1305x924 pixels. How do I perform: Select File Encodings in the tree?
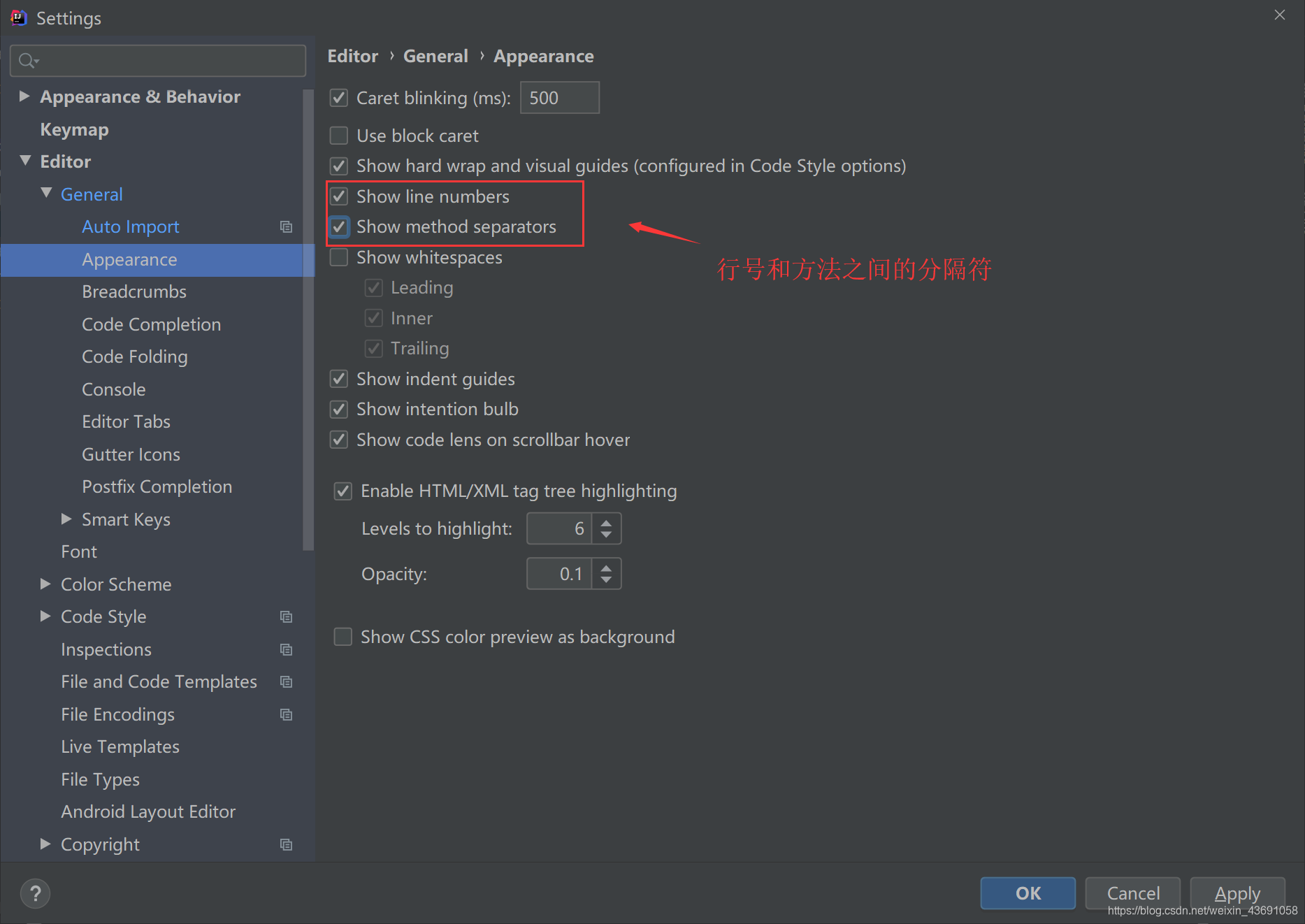coord(118,714)
